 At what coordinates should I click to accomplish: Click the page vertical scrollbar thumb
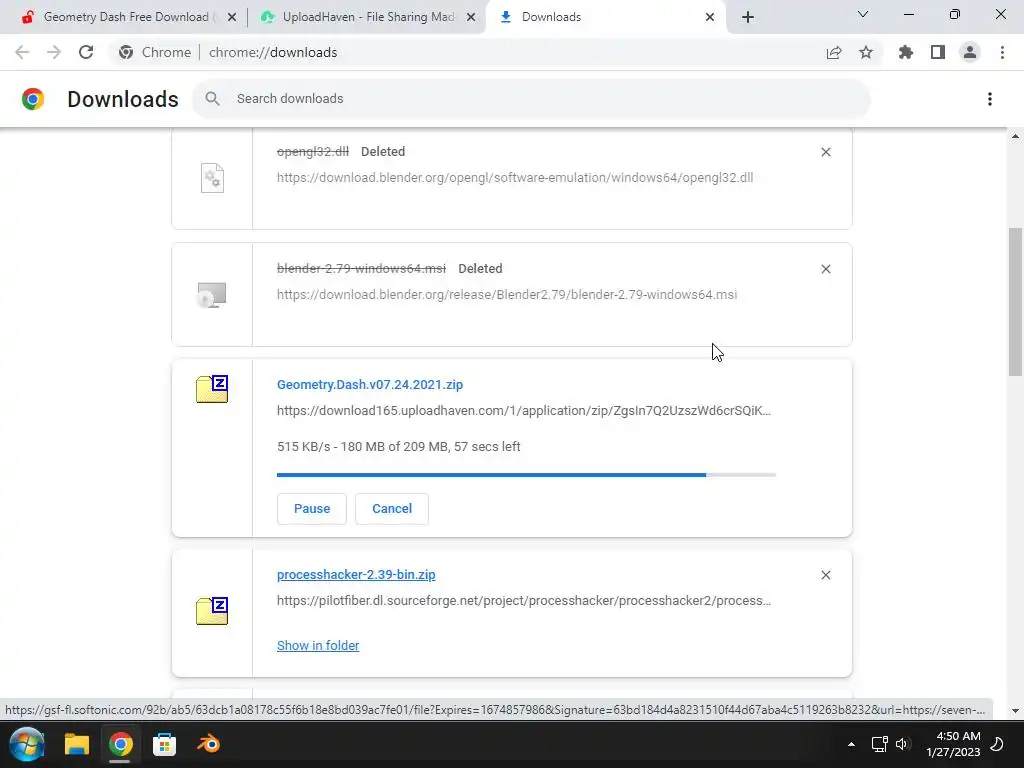(1015, 302)
